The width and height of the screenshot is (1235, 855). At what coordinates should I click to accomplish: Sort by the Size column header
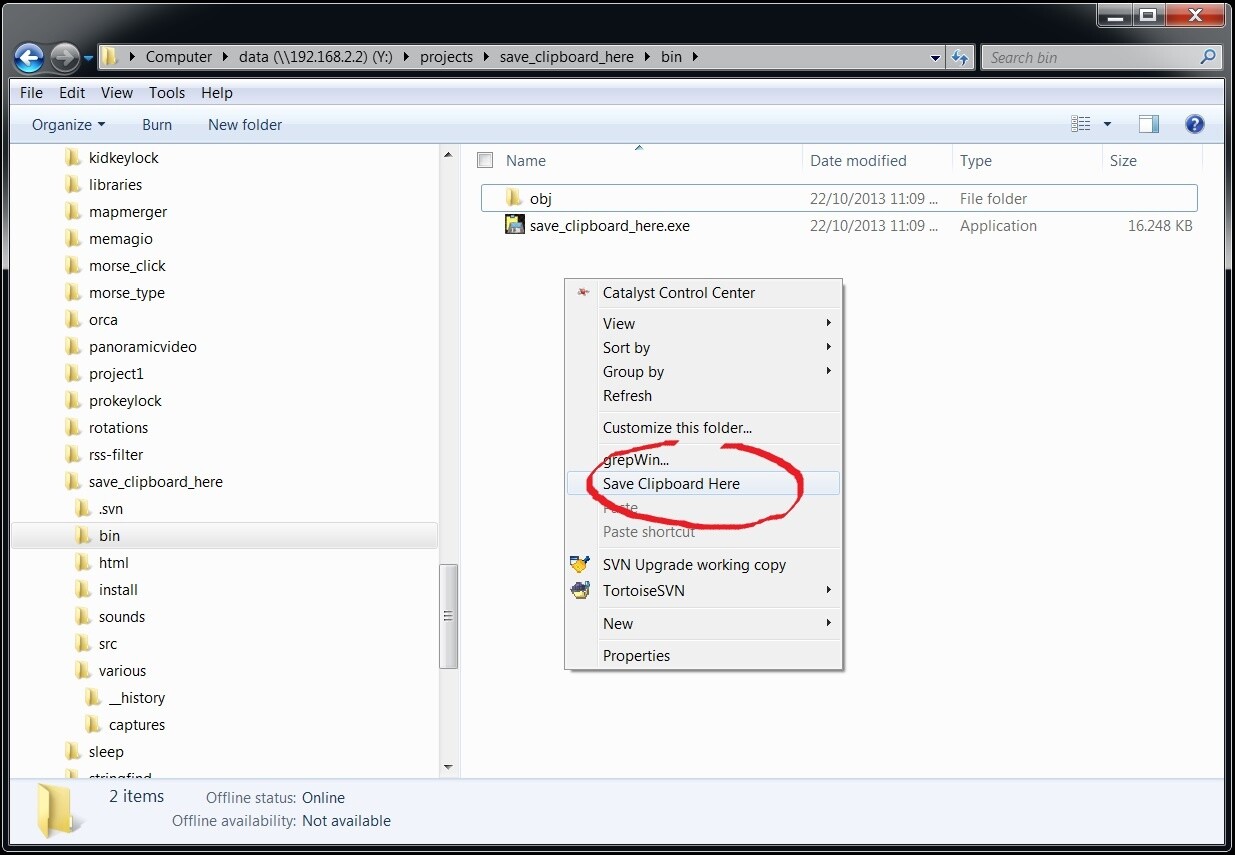[1123, 160]
